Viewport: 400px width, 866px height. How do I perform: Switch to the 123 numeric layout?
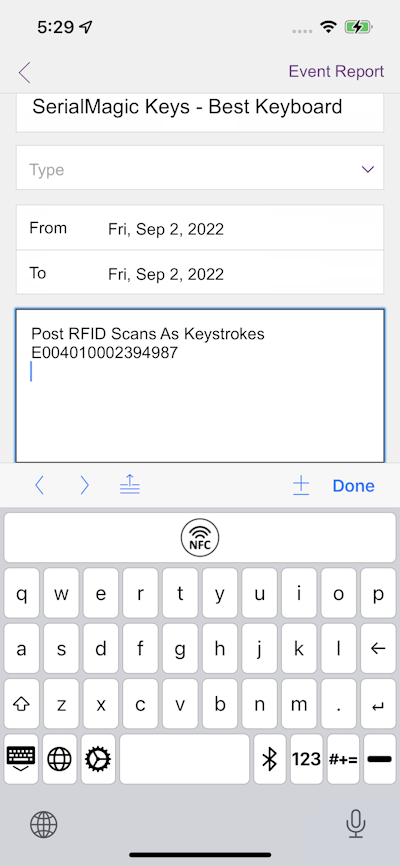(306, 759)
